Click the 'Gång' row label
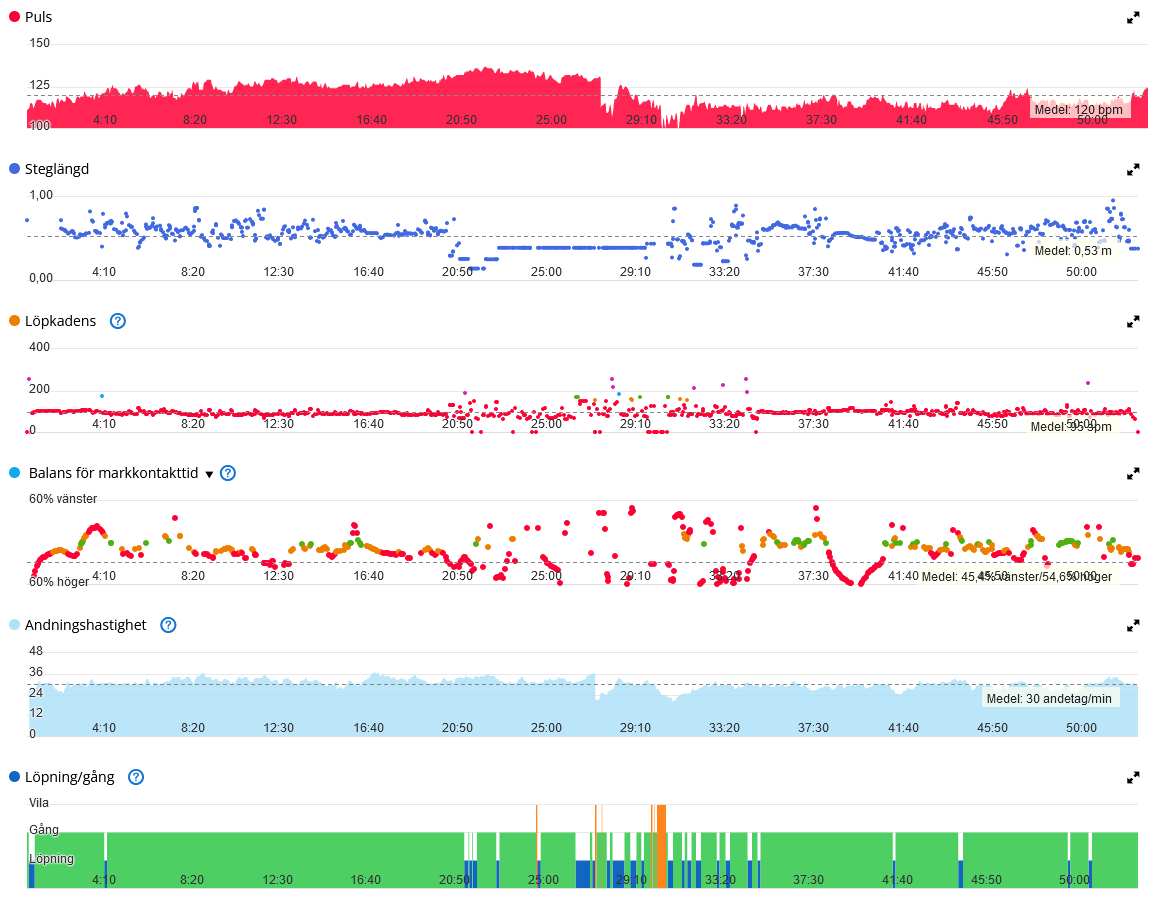Viewport: 1154px width, 904px height. 44,830
